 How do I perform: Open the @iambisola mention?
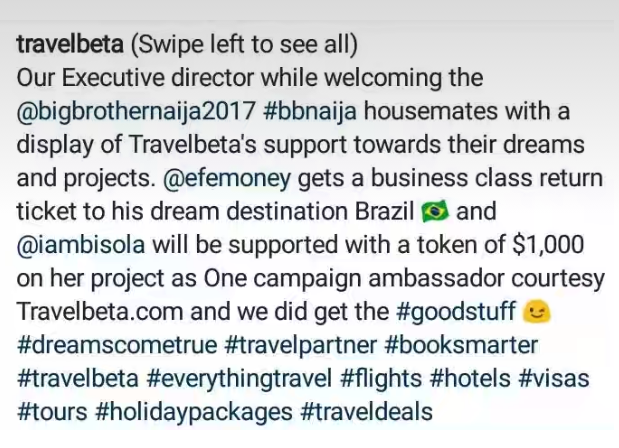pyautogui.click(x=81, y=244)
